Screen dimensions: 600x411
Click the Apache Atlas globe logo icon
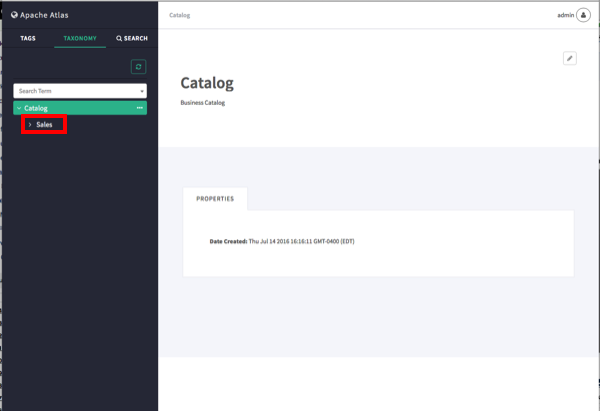point(14,15)
